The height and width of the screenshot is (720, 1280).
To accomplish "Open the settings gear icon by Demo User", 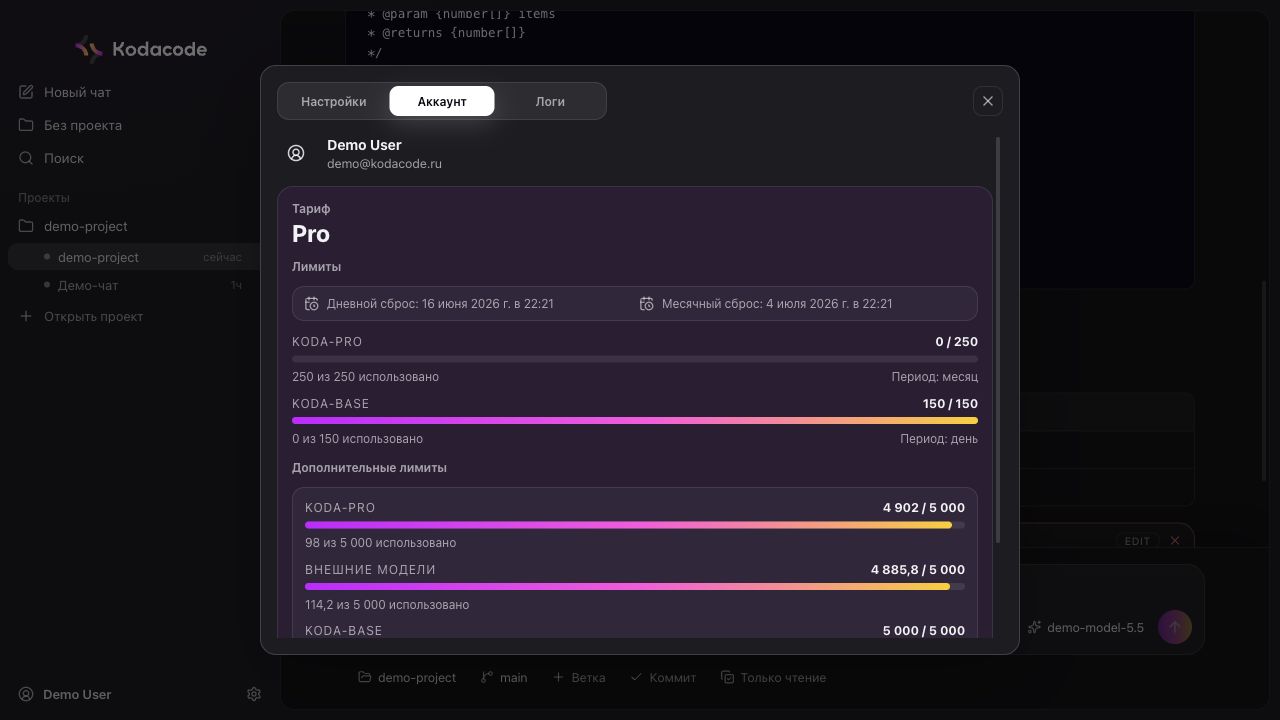I will (254, 694).
